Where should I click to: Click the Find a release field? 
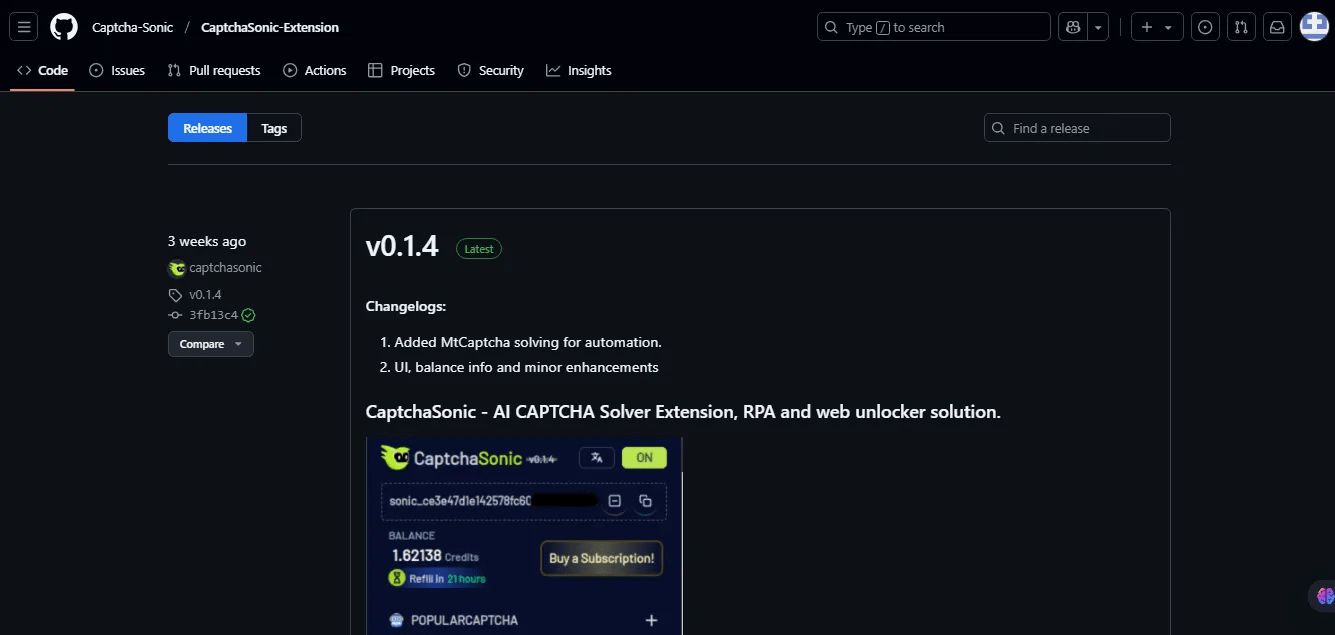(x=1077, y=128)
